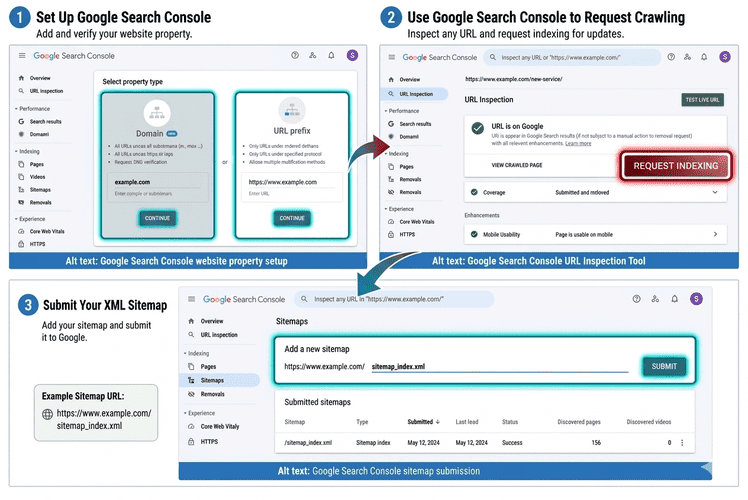This screenshot has width=748, height=500.
Task: Select the highlighted Sitemaps item in step 3
Action: (220, 380)
